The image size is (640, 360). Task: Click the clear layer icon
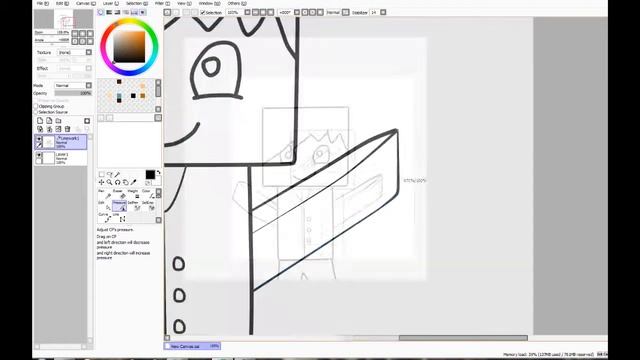click(58, 129)
